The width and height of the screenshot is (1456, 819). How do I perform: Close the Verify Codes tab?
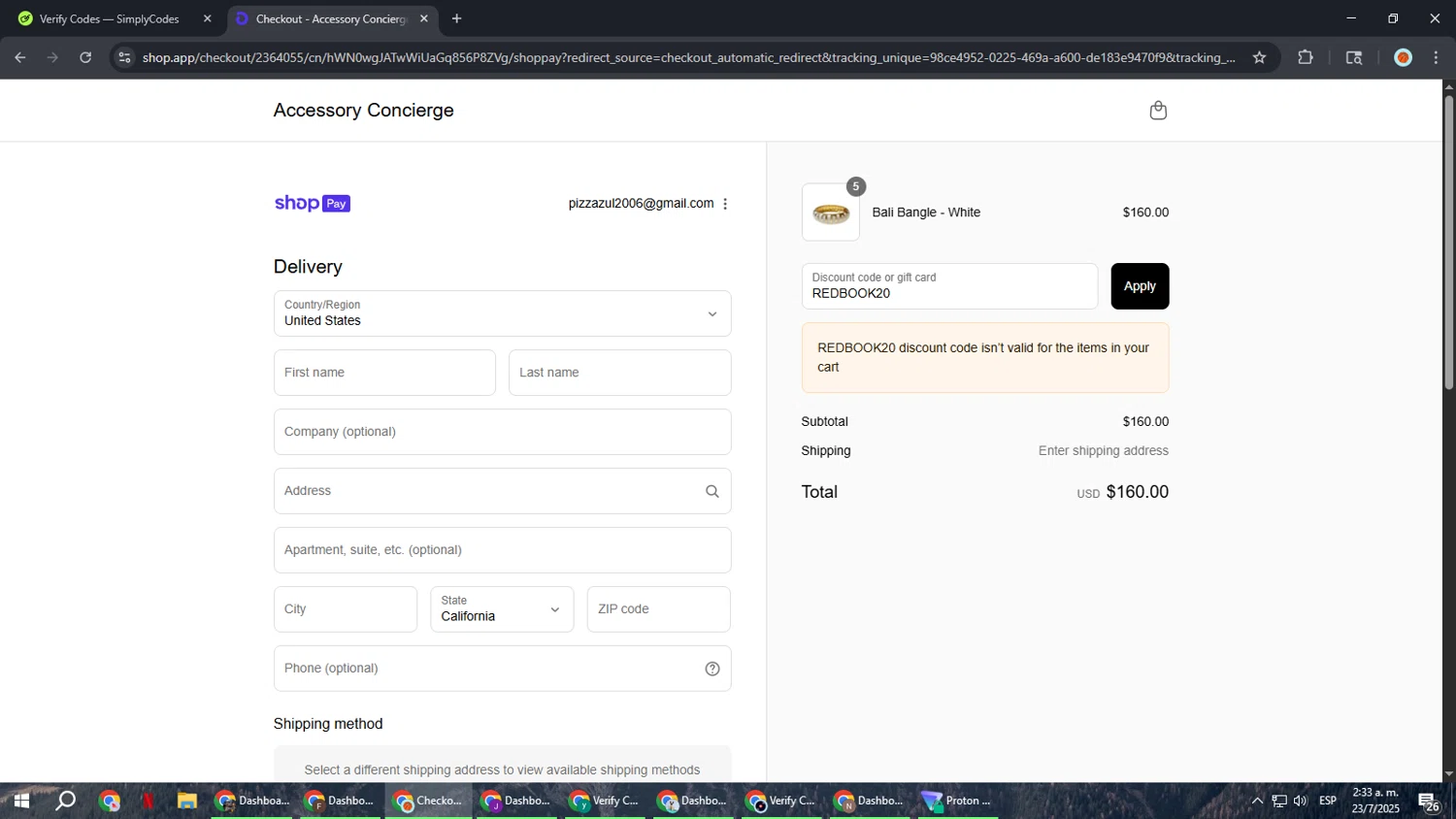[x=207, y=18]
